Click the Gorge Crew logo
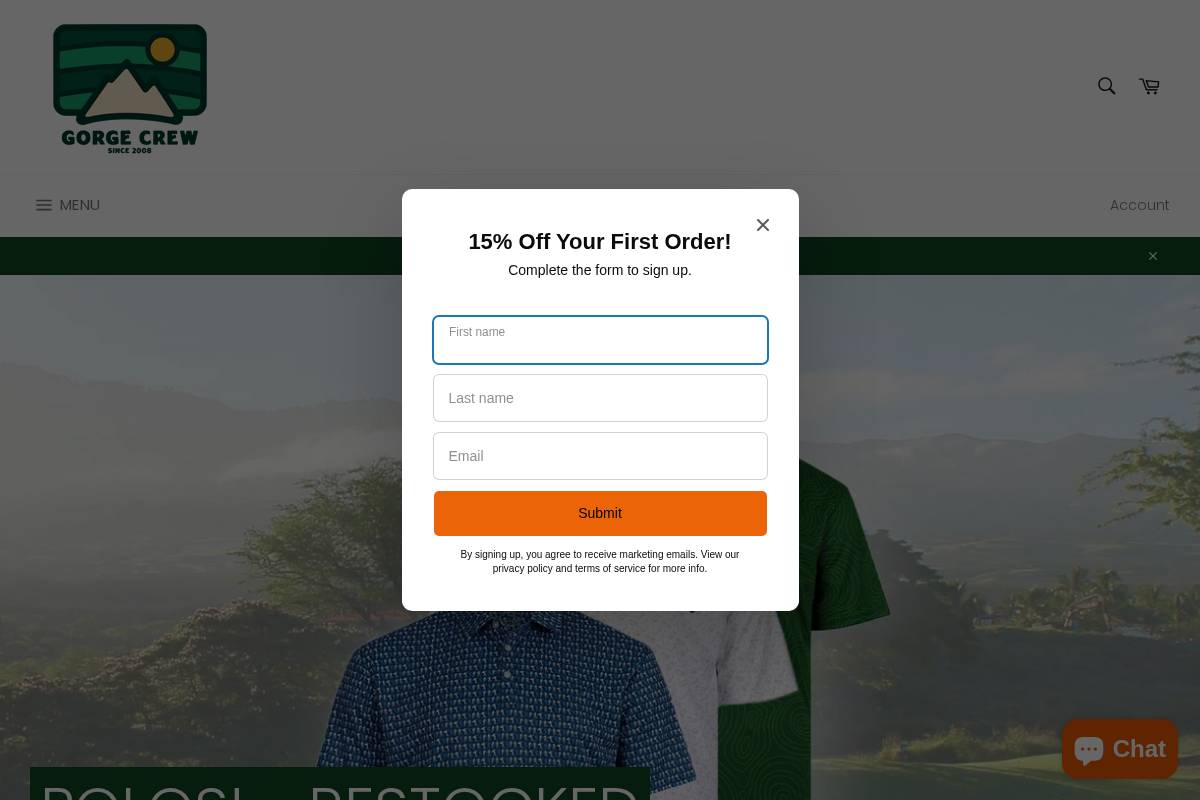Image resolution: width=1200 pixels, height=800 pixels. pos(130,89)
